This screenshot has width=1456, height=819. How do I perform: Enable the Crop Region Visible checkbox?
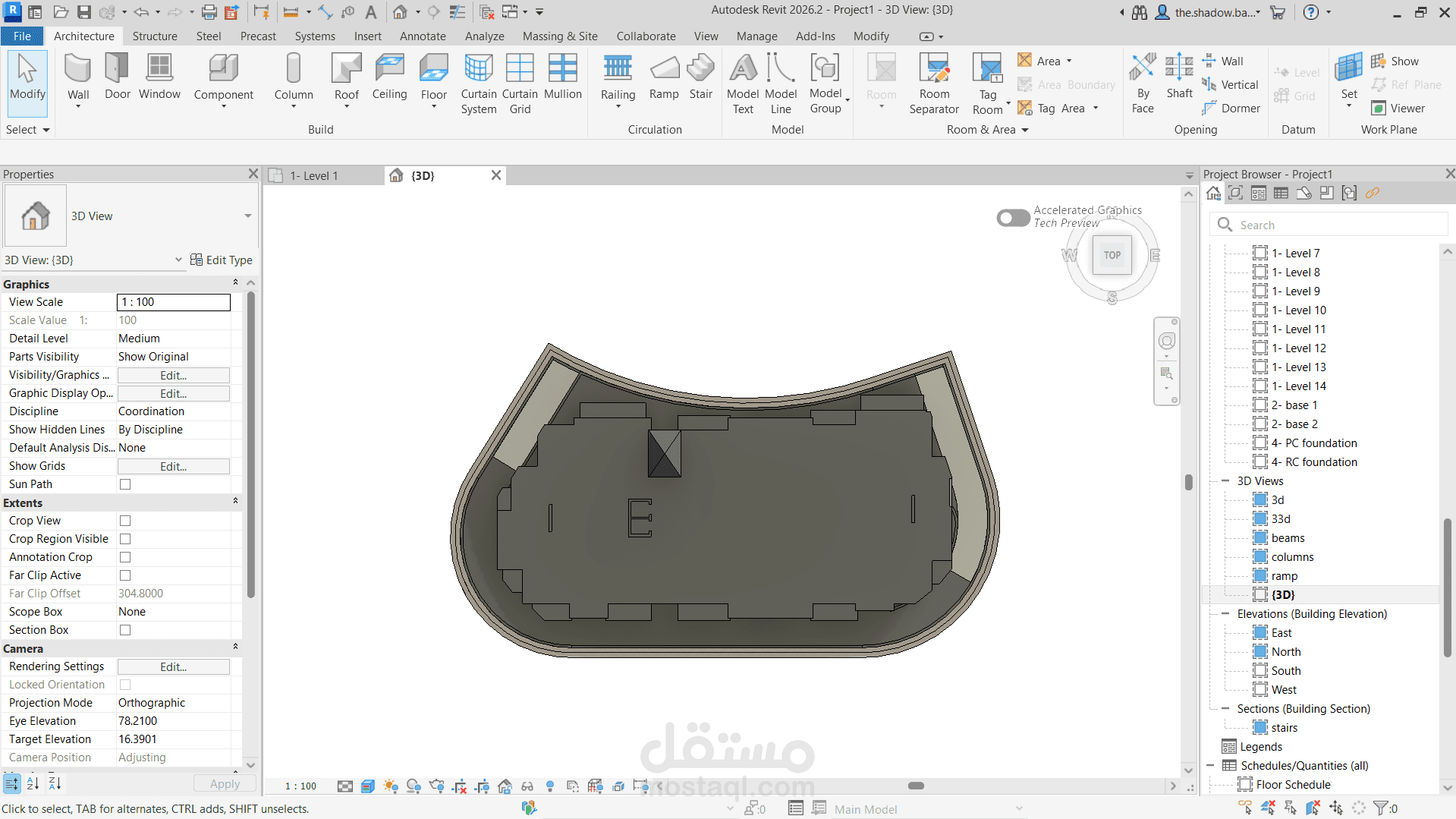click(125, 539)
